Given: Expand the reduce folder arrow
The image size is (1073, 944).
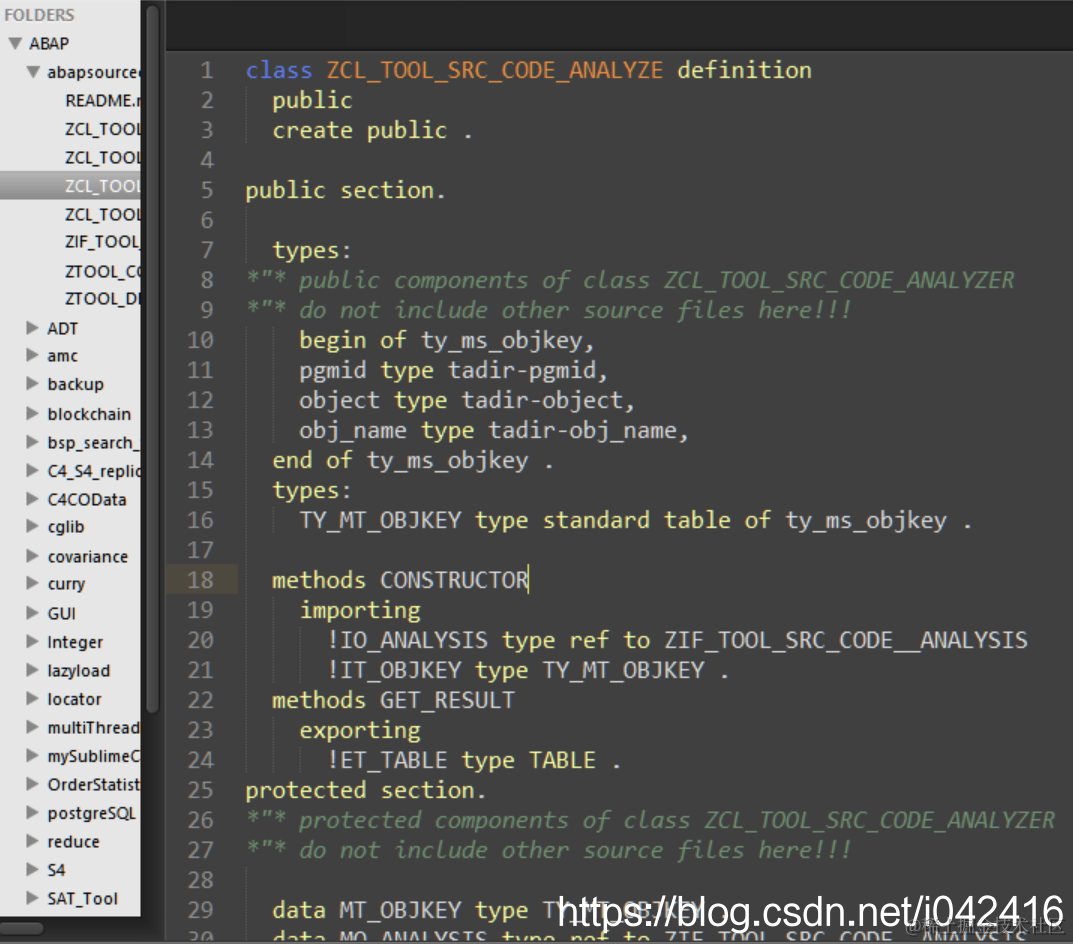Looking at the screenshot, I should (32, 841).
